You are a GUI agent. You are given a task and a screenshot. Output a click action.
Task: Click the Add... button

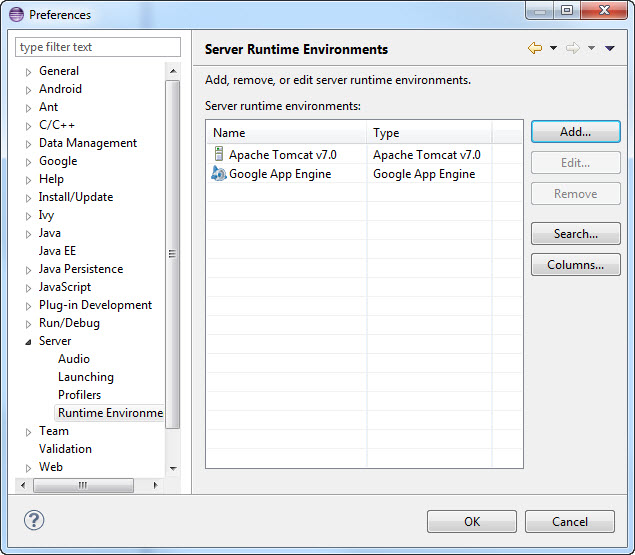[x=575, y=132]
